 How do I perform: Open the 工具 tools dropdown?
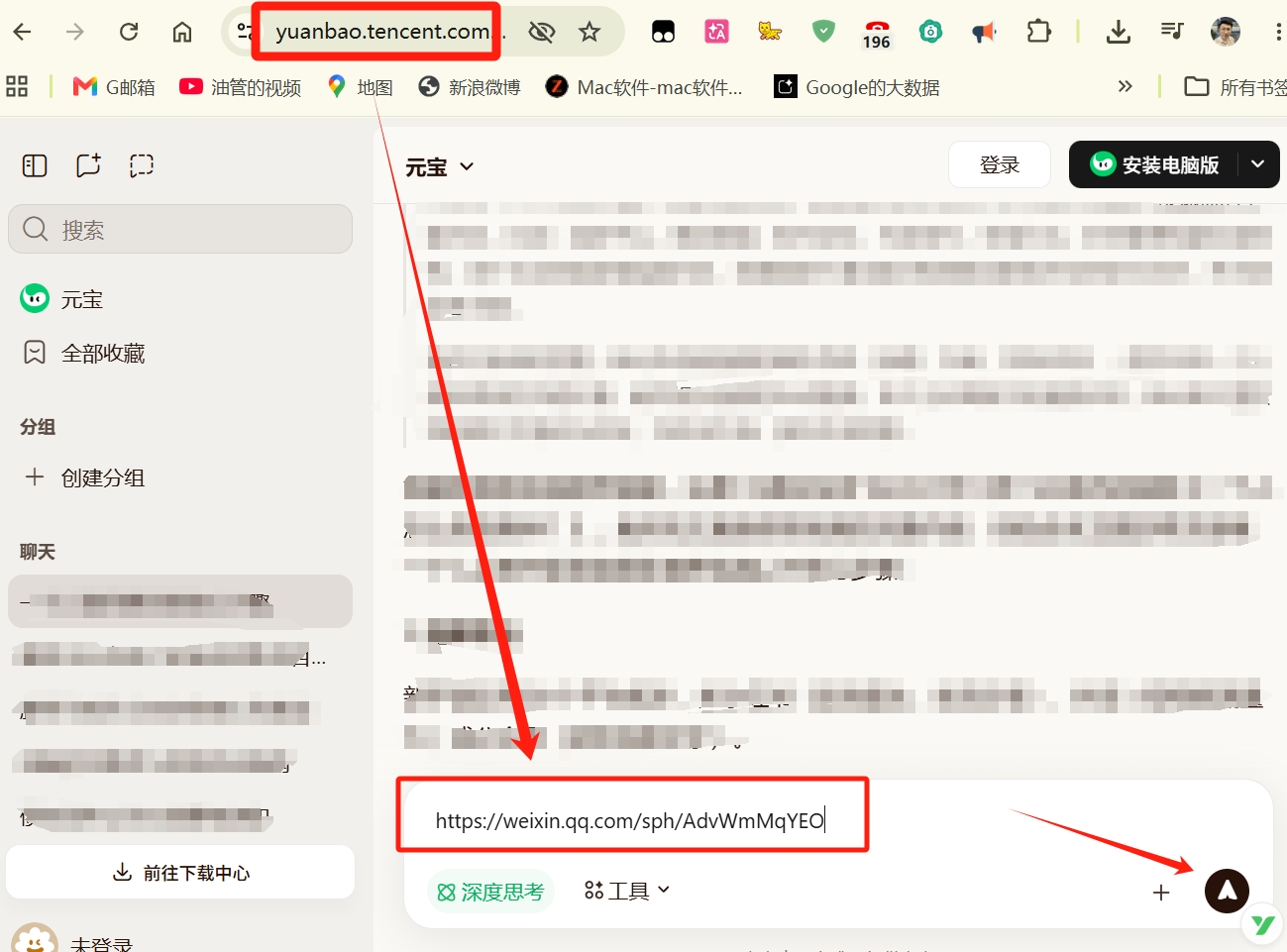point(627,891)
